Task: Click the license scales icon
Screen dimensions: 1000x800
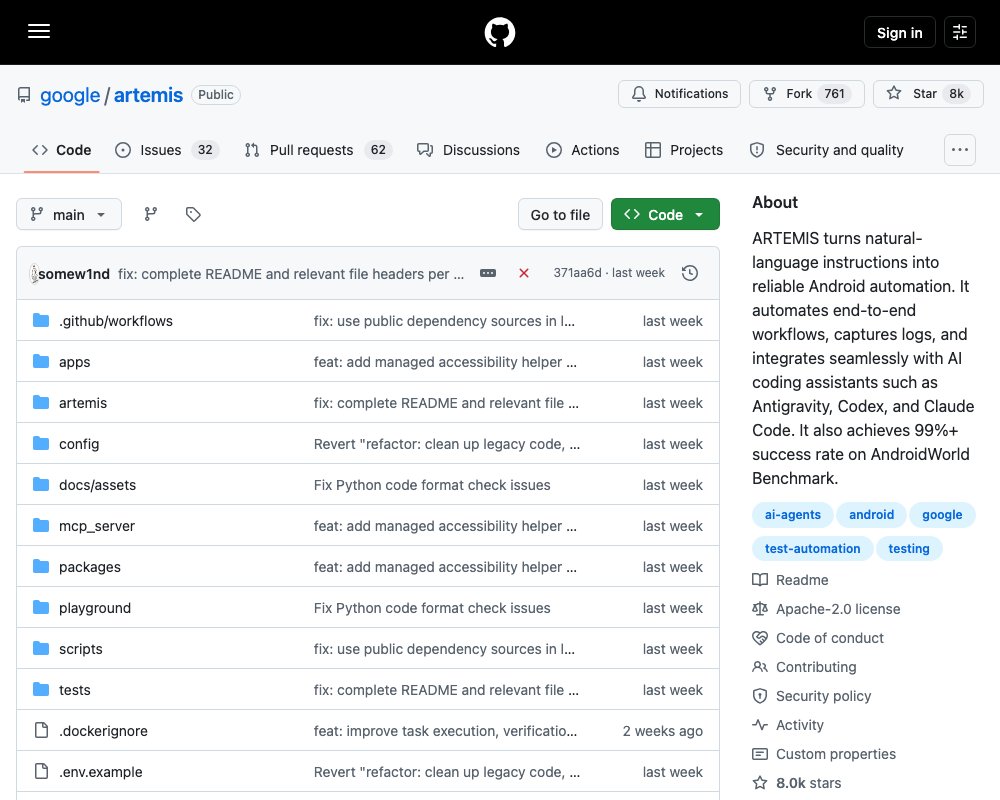Action: 760,609
